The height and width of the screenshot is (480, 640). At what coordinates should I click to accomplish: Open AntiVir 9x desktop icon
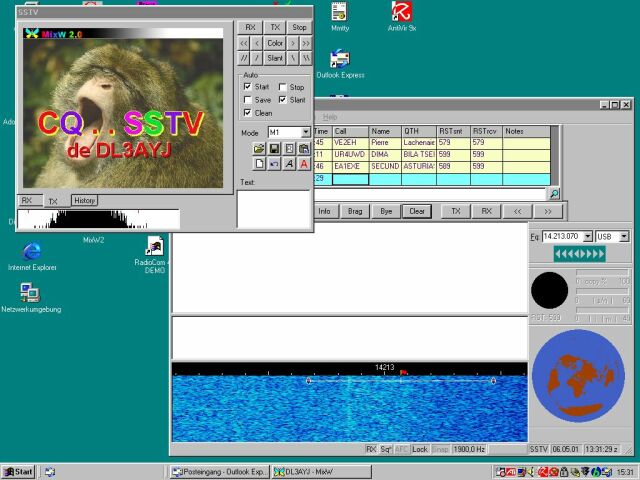[402, 16]
